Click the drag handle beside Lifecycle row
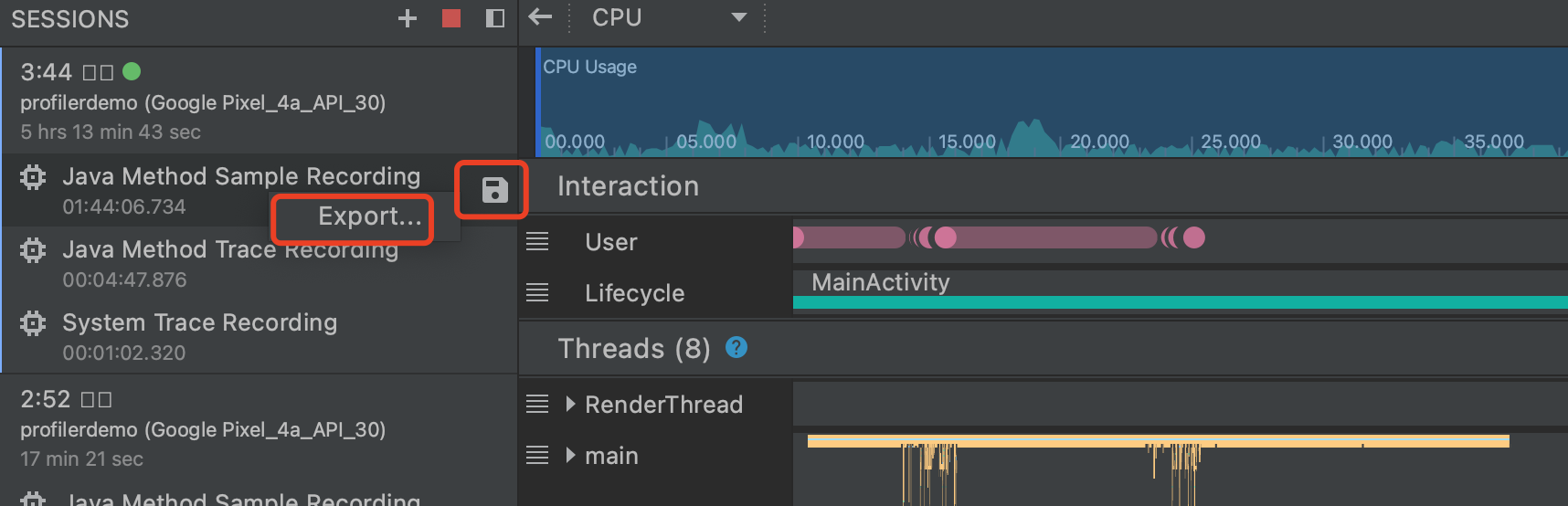 pos(537,293)
